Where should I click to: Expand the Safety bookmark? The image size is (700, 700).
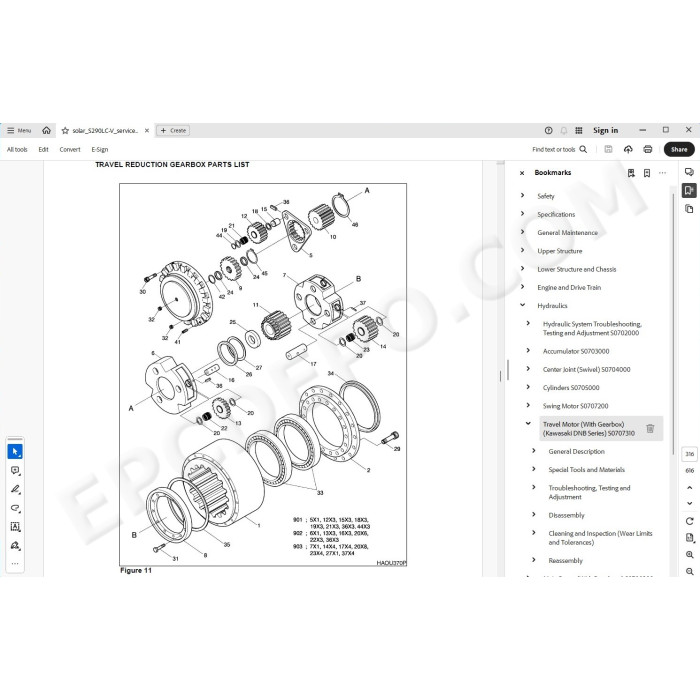pos(522,196)
